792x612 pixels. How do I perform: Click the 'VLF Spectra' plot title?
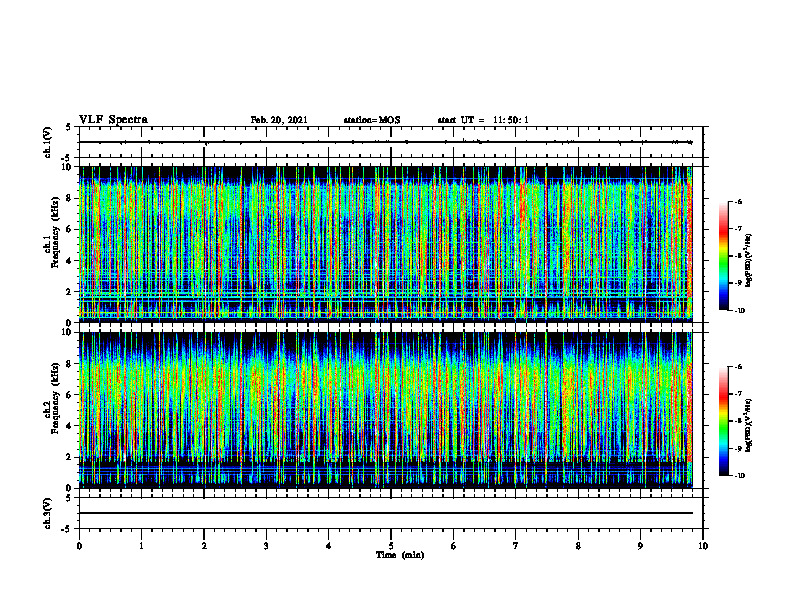tap(113, 119)
